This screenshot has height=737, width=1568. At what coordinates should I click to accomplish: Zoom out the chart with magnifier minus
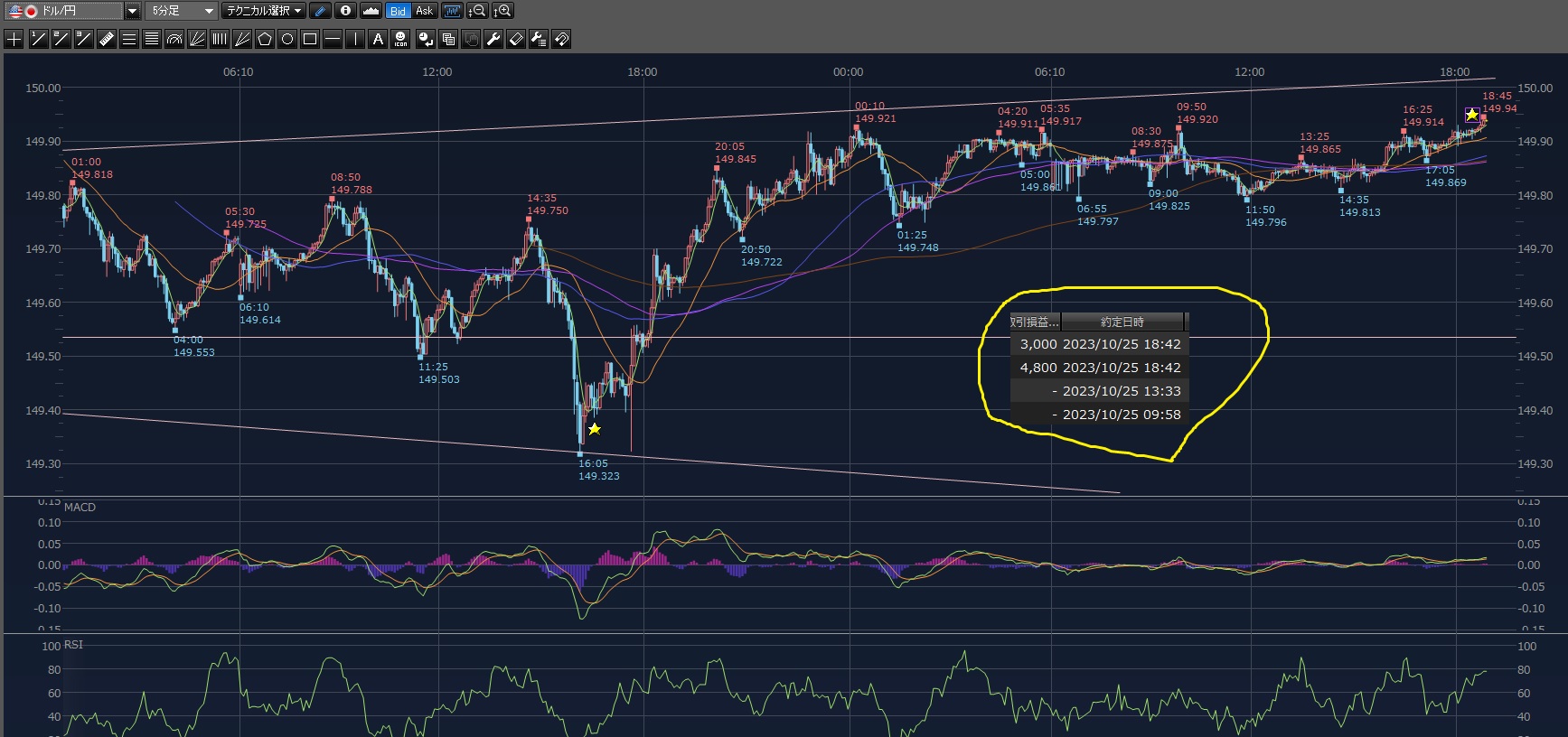tap(477, 11)
